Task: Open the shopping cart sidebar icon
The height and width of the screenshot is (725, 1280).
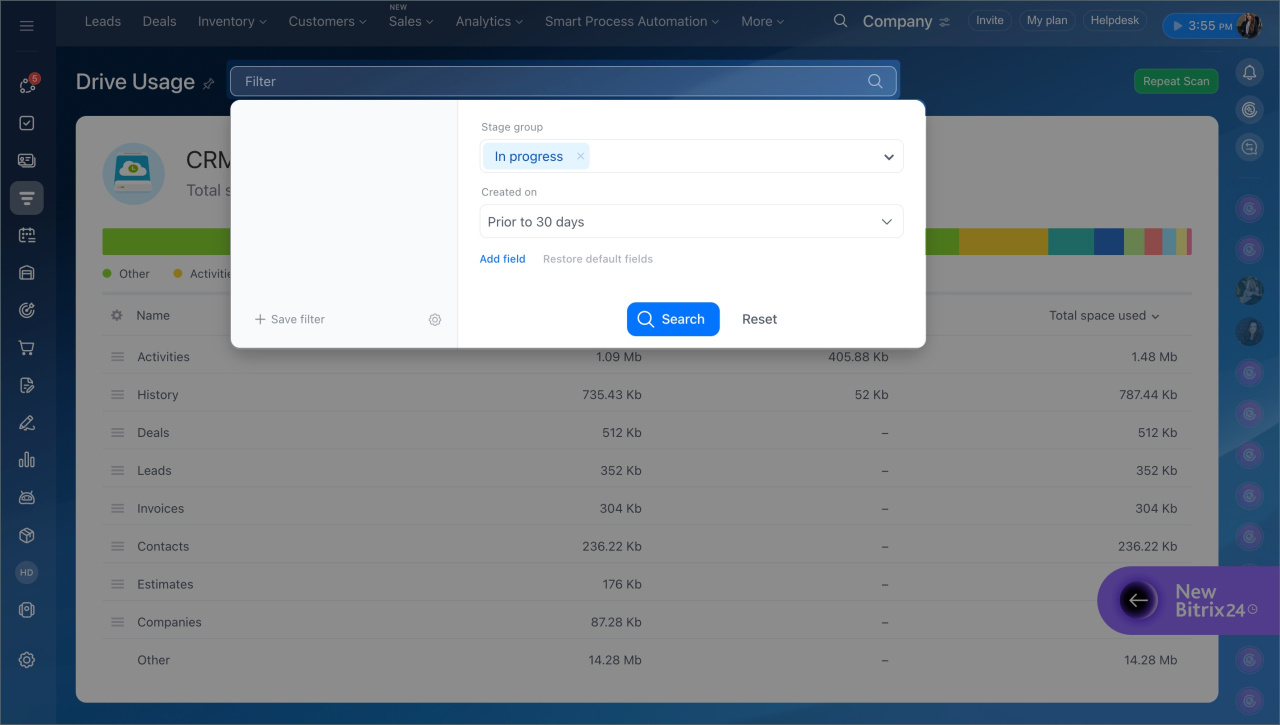Action: [27, 348]
